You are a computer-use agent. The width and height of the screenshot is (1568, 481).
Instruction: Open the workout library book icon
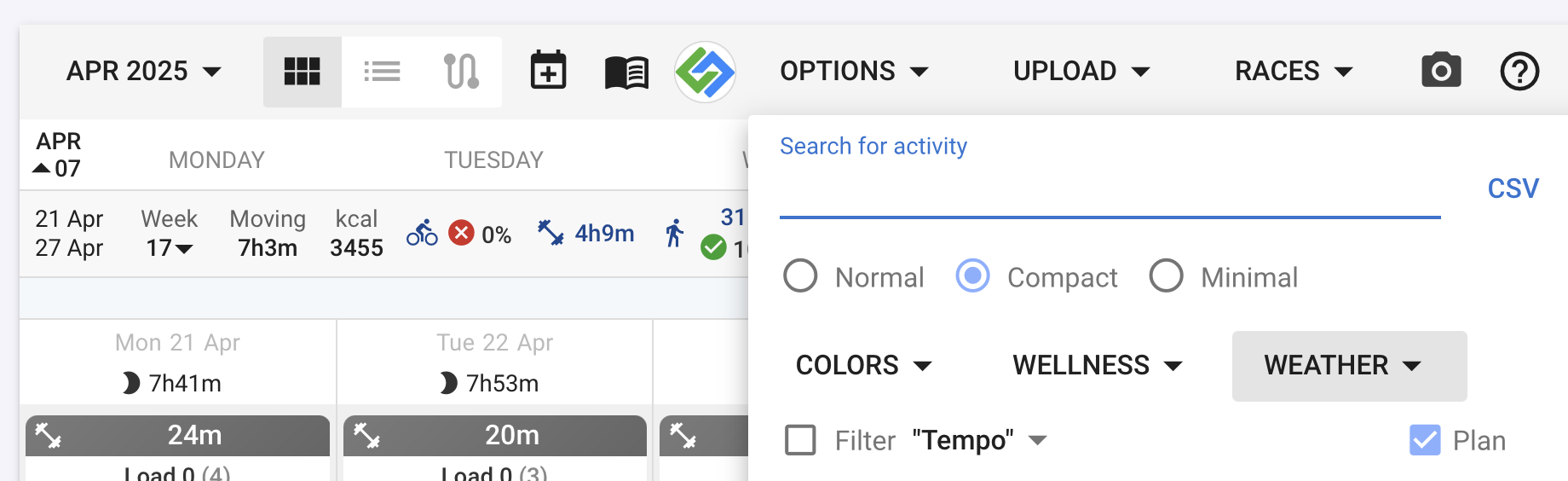(626, 72)
